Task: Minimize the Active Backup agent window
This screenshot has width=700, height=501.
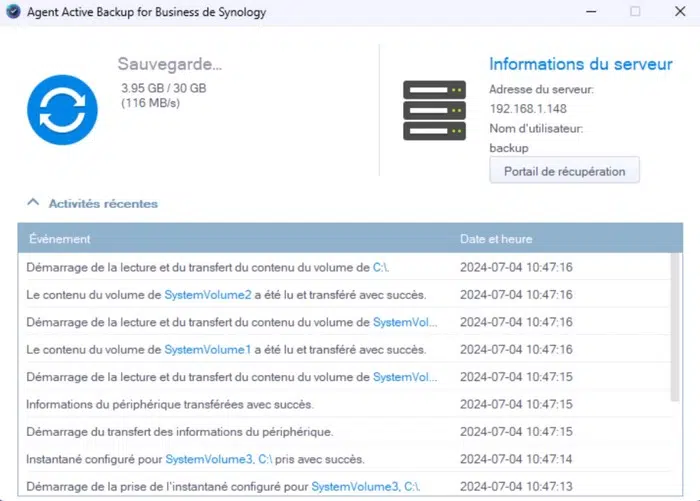Action: point(591,12)
